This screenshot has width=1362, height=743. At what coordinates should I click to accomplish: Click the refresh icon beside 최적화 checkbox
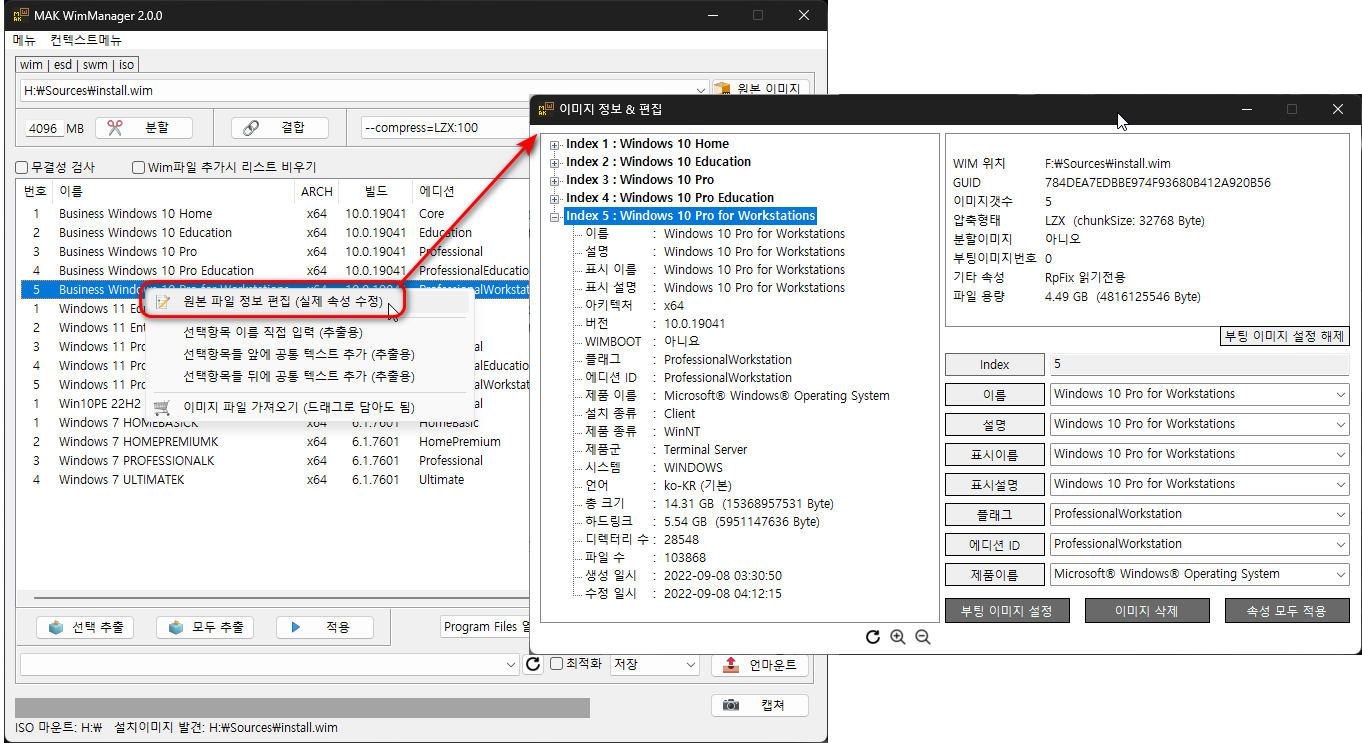tap(533, 664)
